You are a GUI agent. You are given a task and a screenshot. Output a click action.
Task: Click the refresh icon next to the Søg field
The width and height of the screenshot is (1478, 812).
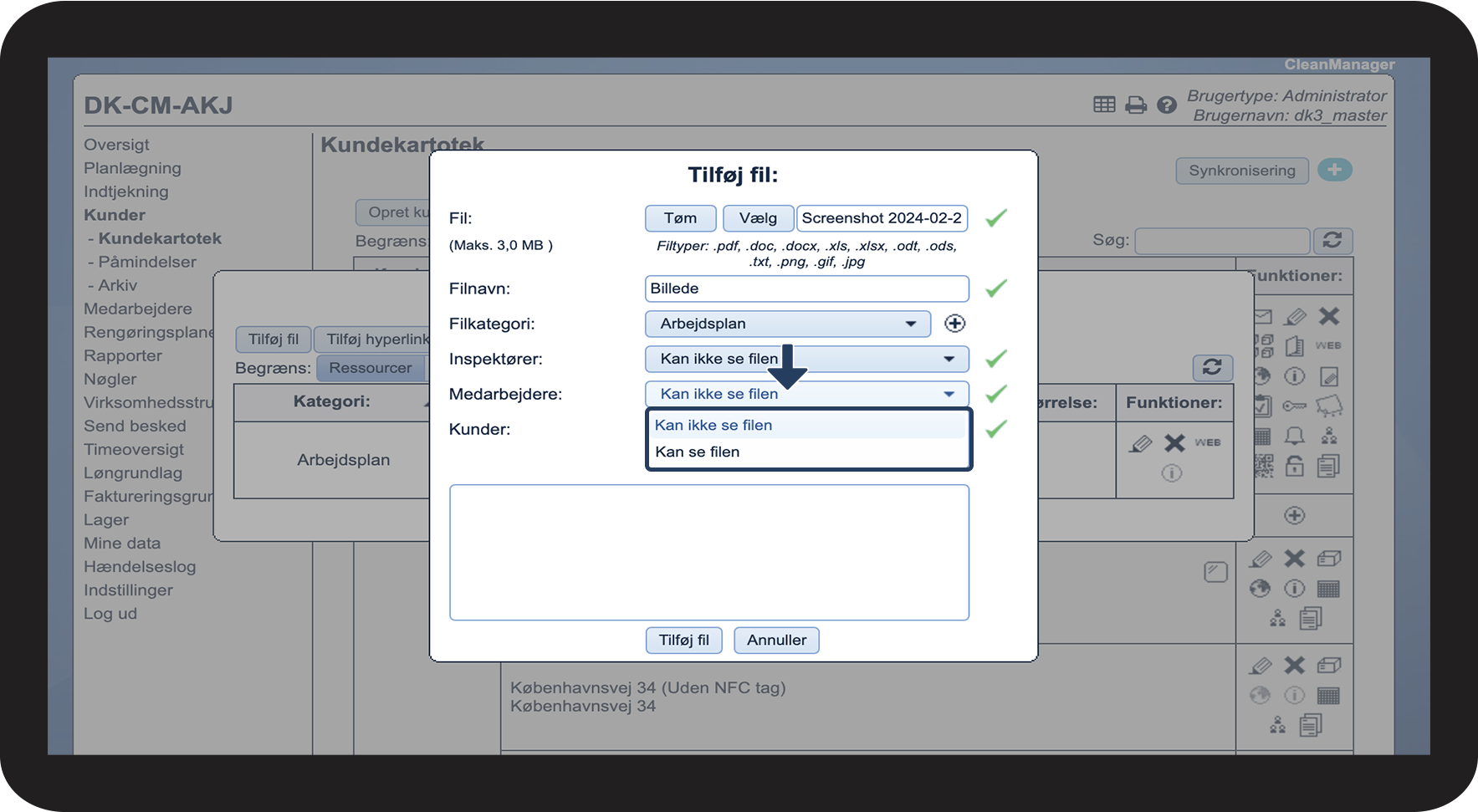(x=1332, y=241)
